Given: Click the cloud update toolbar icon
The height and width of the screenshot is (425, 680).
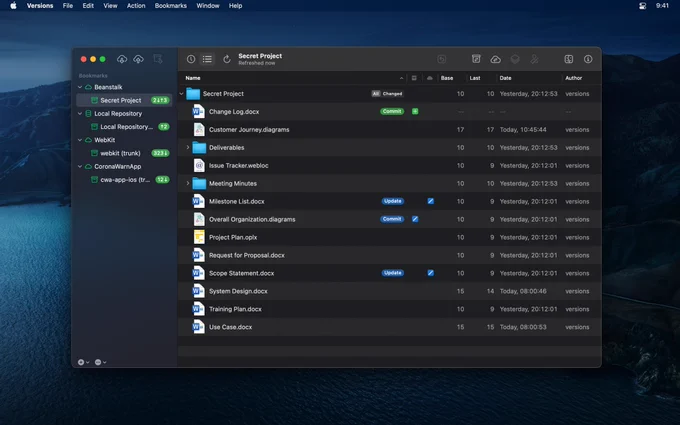Looking at the screenshot, I should click(x=495, y=59).
